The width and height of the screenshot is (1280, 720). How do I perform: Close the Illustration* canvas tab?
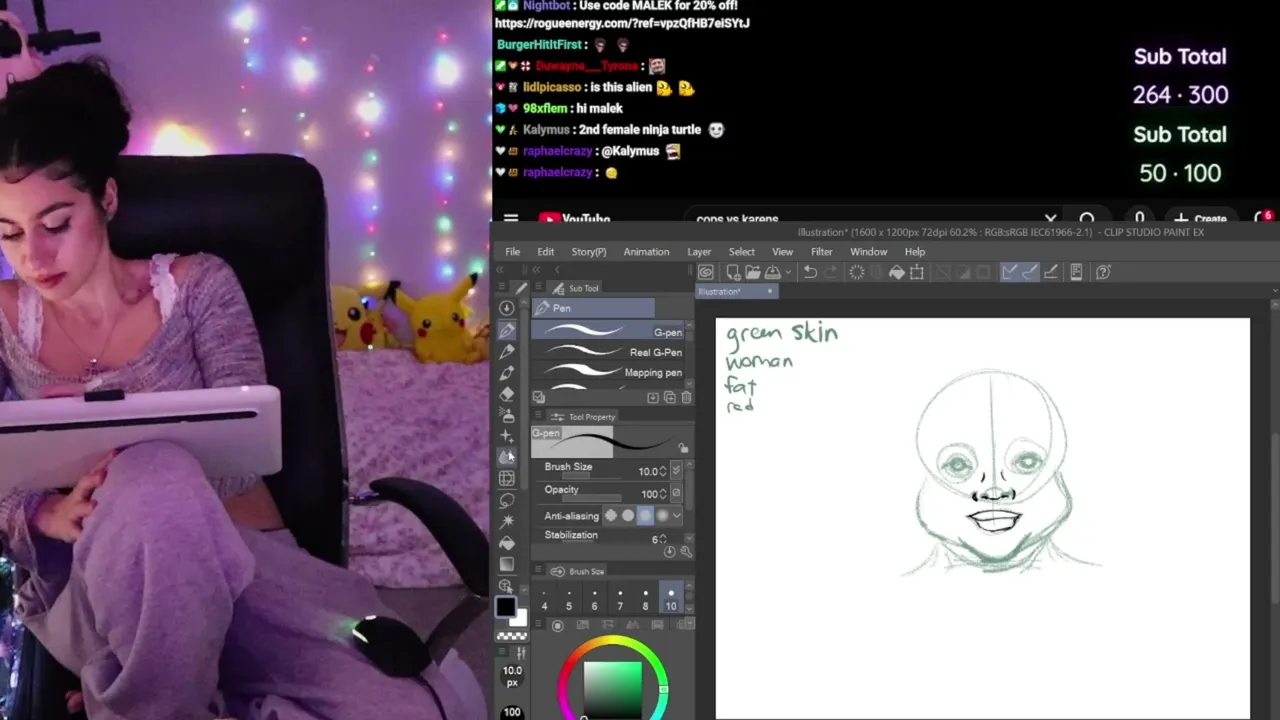click(x=770, y=291)
